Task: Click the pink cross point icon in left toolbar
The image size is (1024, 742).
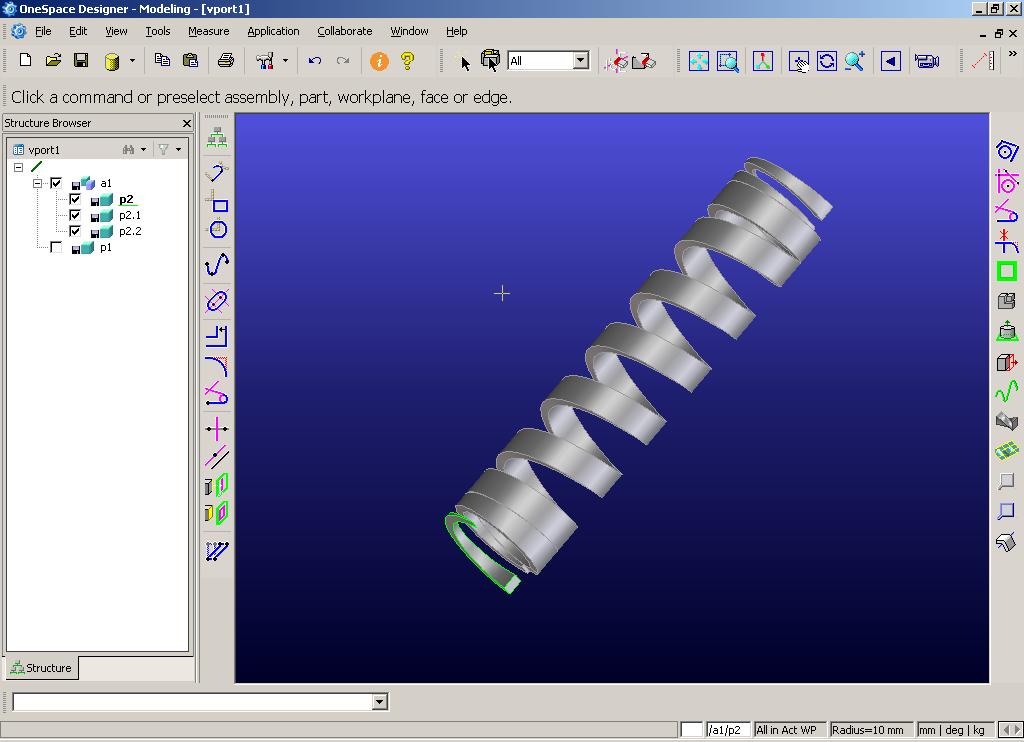Action: 217,428
